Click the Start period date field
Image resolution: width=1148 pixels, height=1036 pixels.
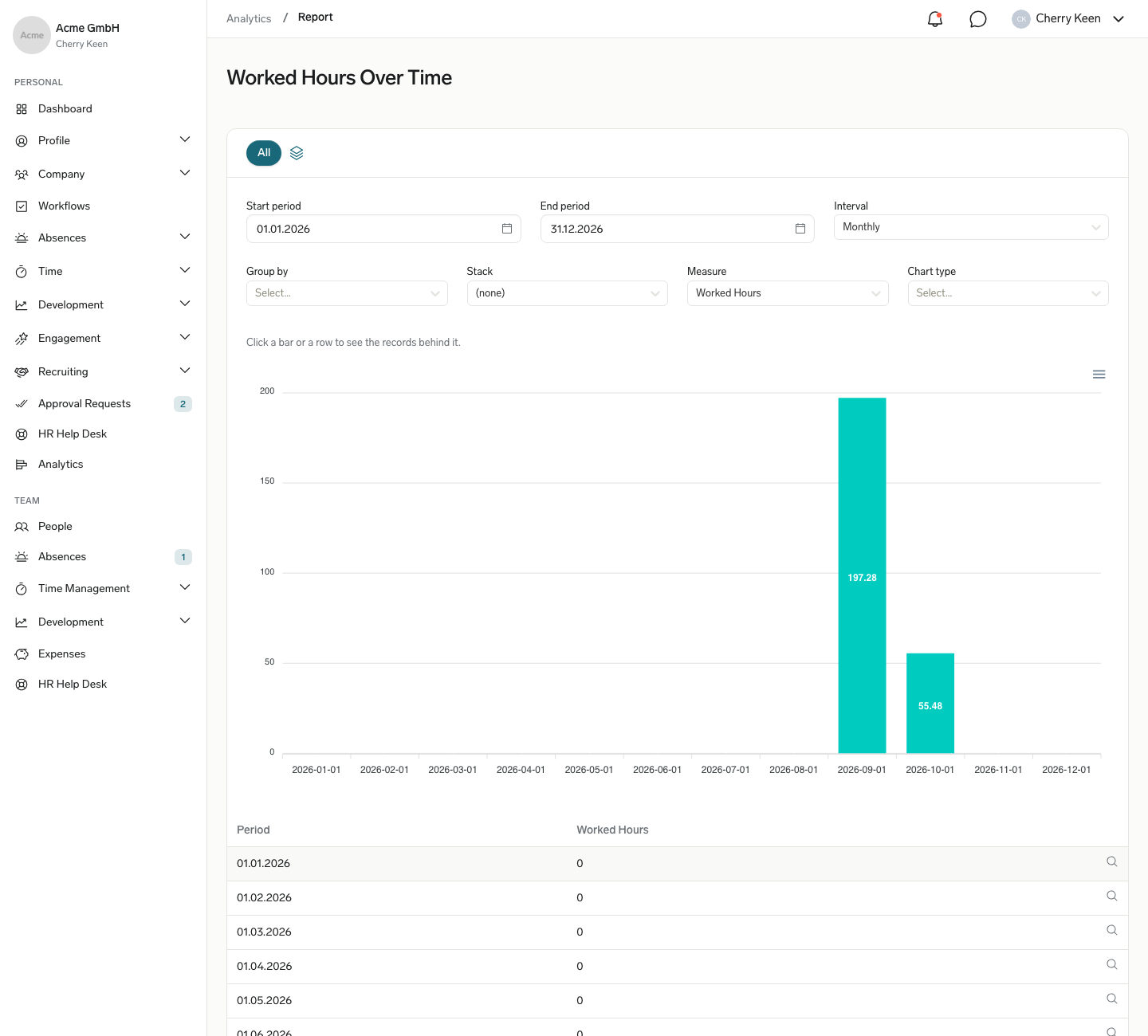383,229
